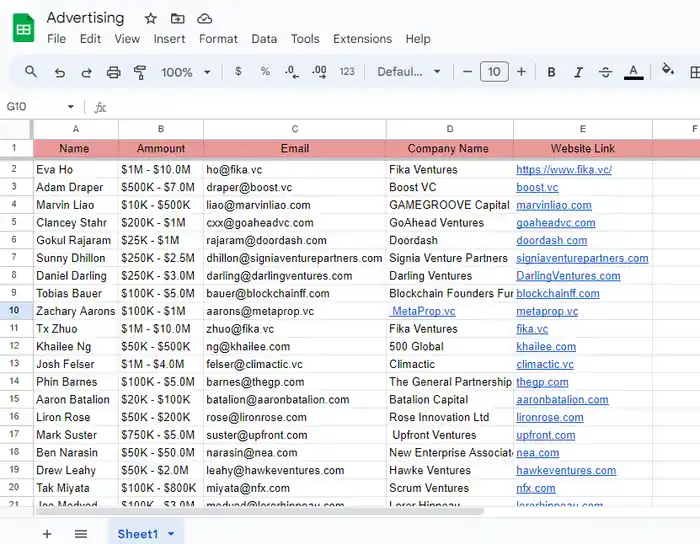Show the all sheets list

point(81,534)
